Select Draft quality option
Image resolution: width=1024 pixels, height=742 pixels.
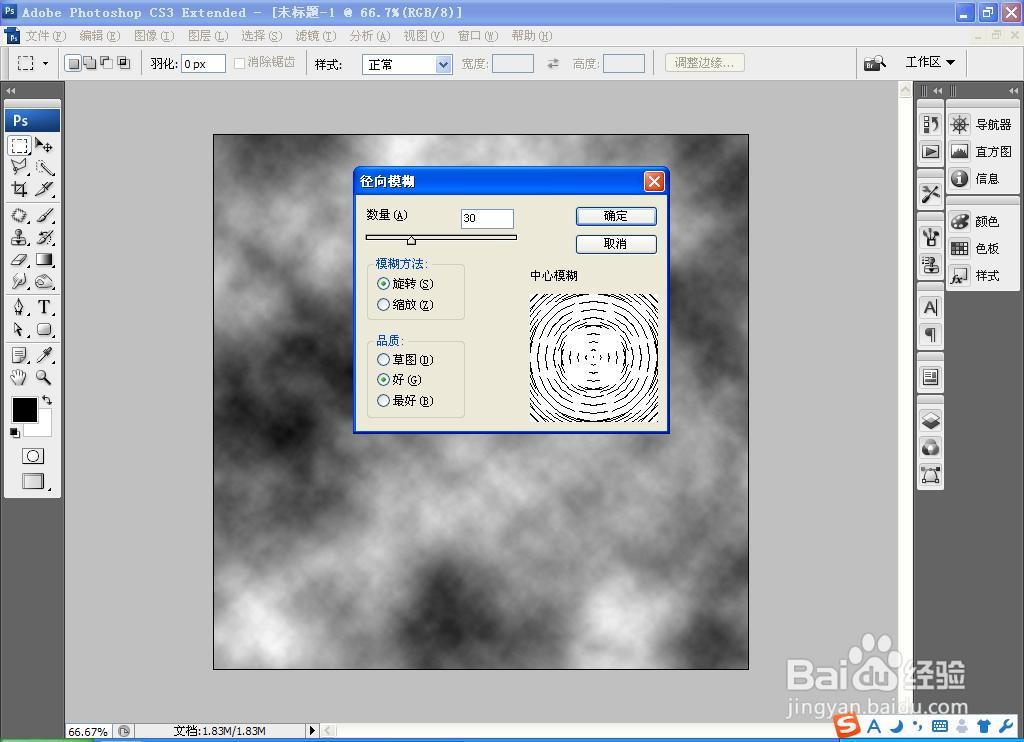tap(383, 359)
